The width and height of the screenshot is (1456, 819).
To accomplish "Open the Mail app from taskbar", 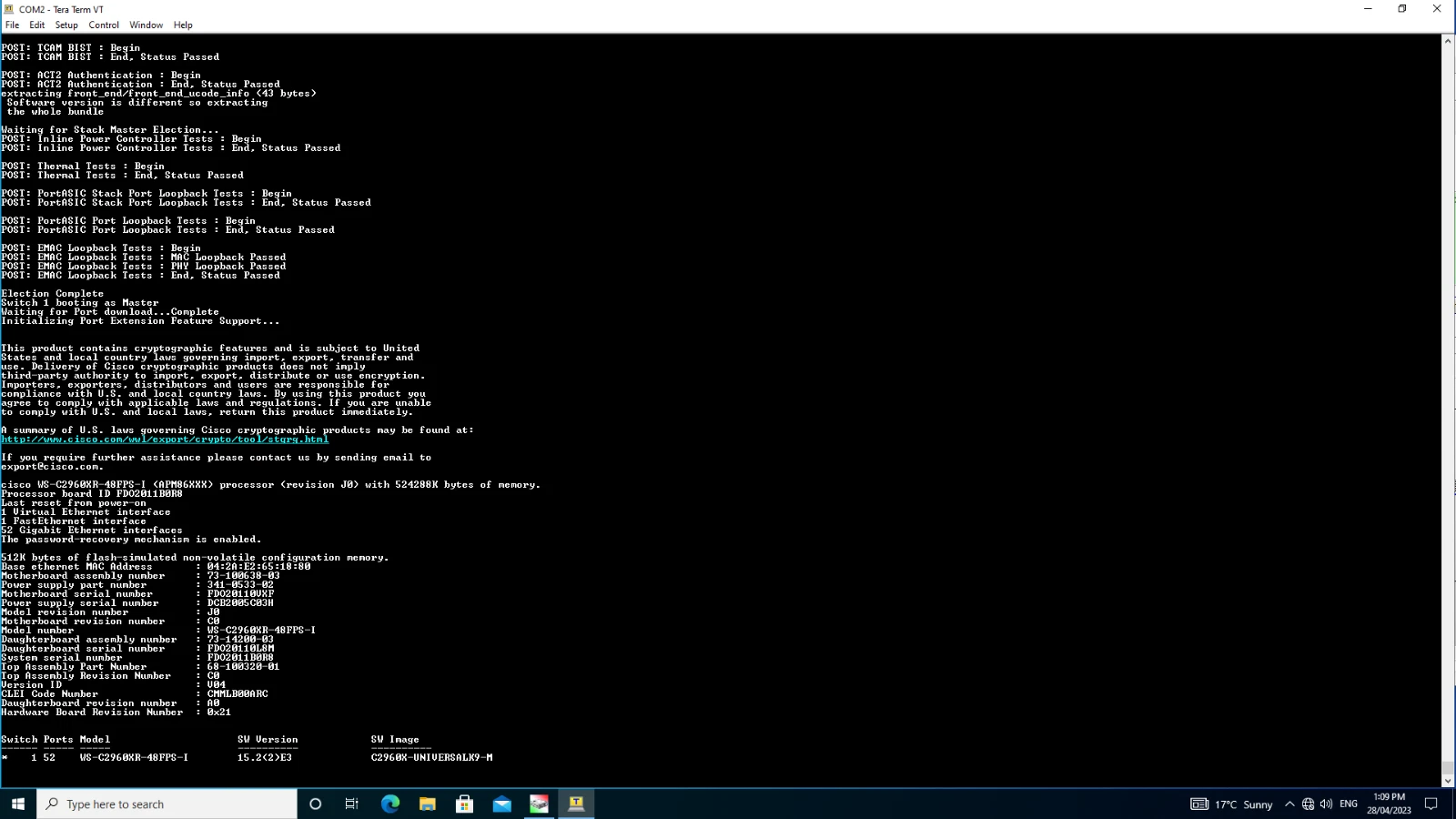I will point(502,804).
